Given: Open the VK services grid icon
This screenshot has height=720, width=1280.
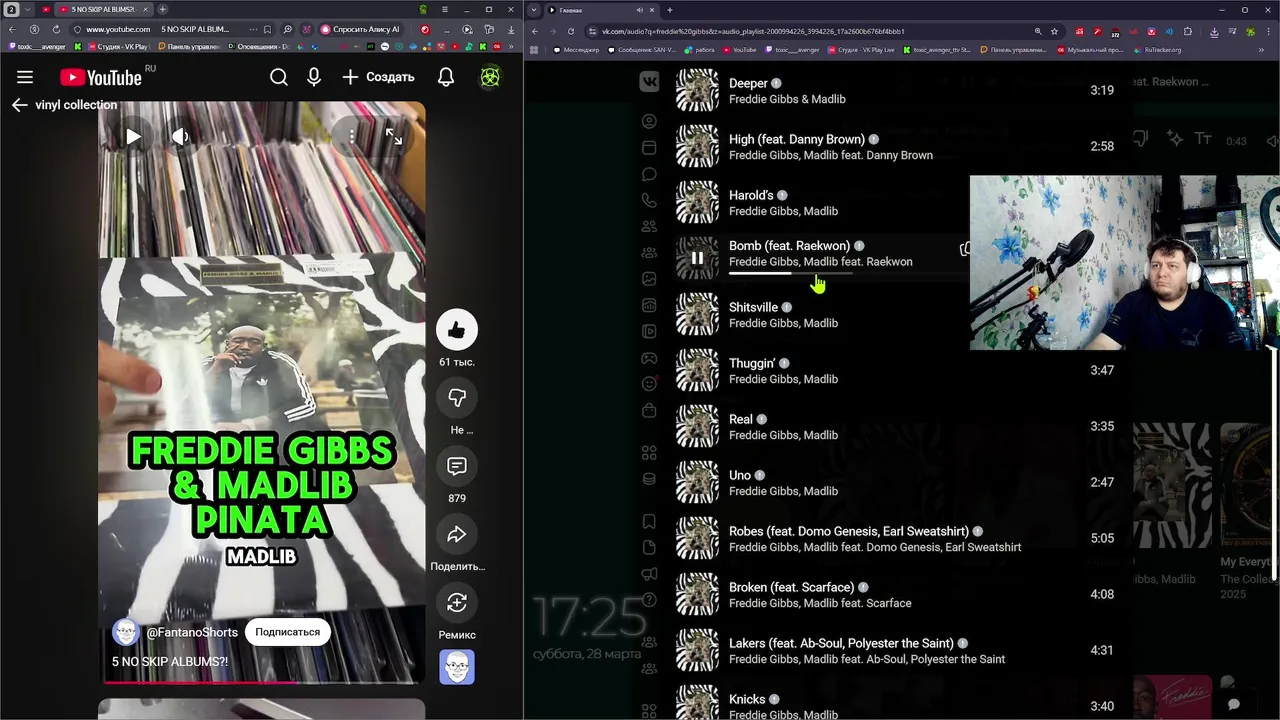Looking at the screenshot, I should (649, 453).
